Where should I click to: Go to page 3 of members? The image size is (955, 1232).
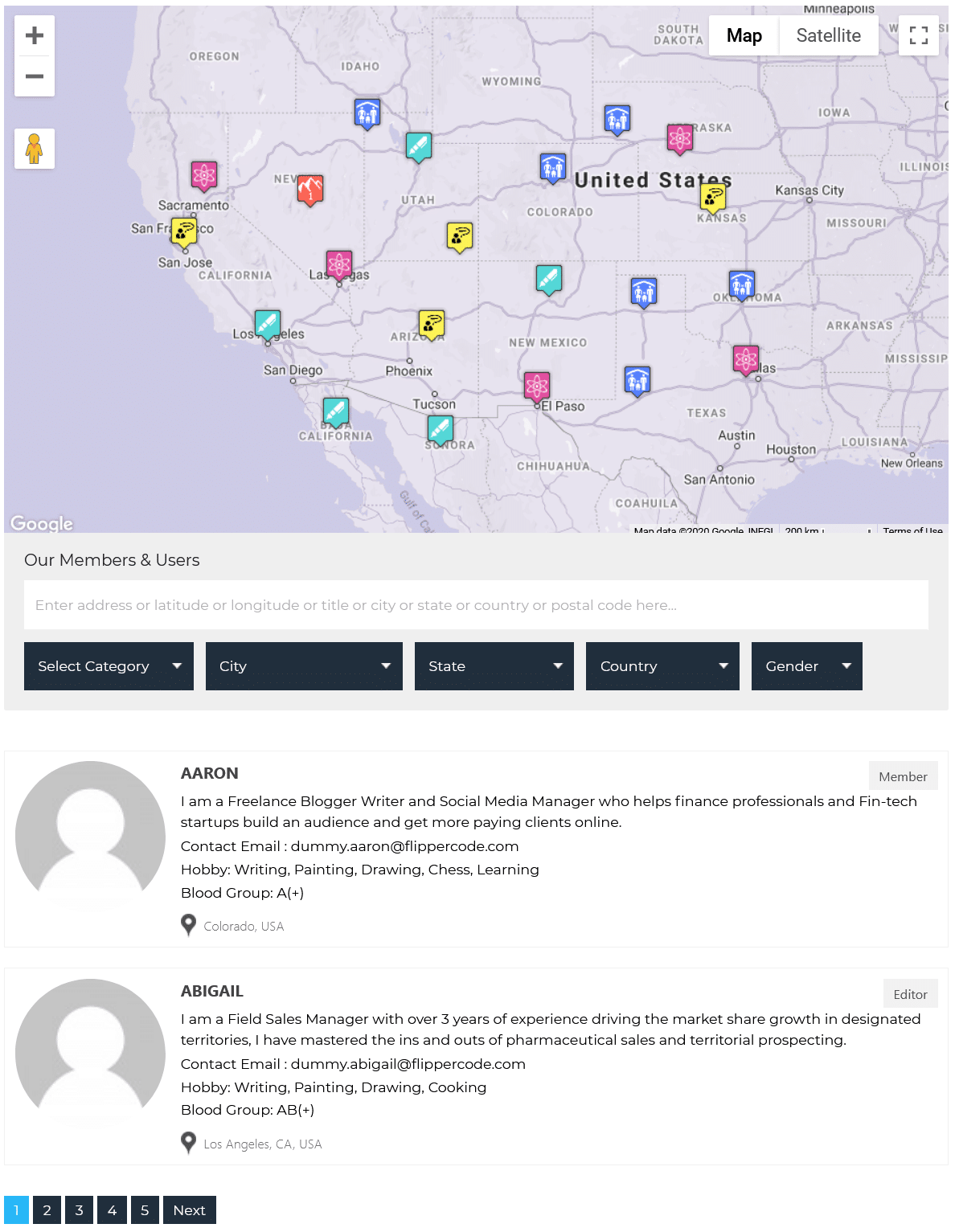[79, 1209]
